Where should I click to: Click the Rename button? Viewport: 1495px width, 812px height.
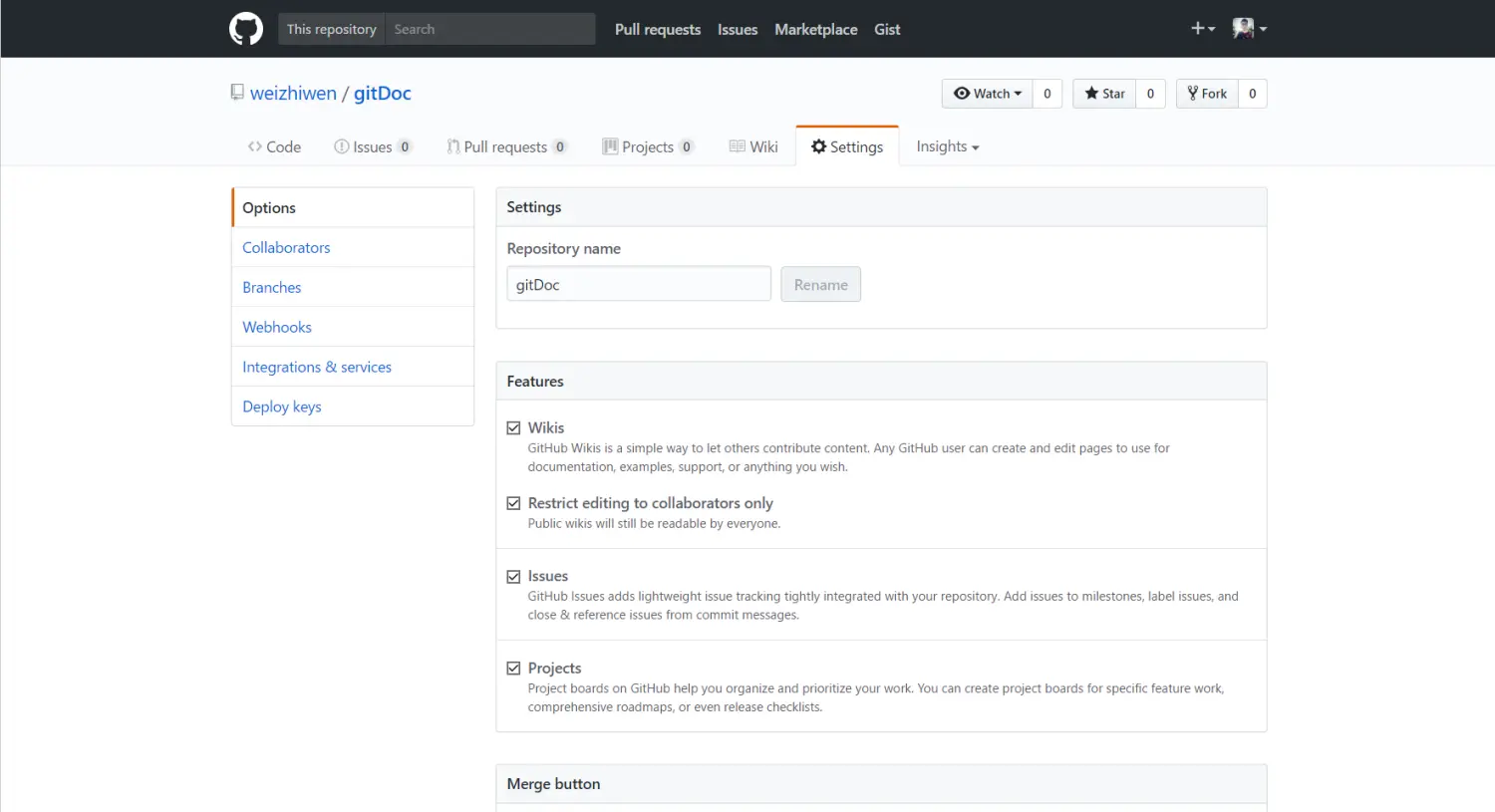(821, 284)
